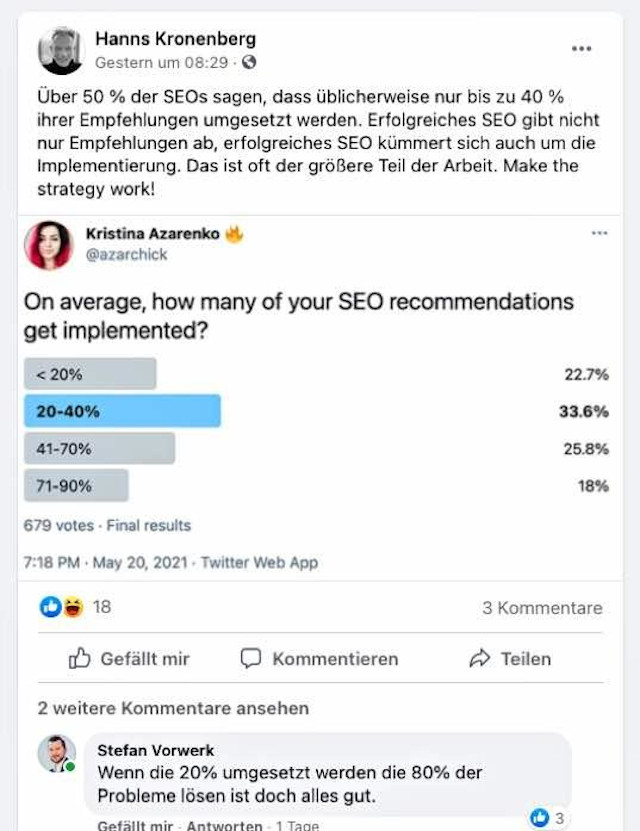Select the highlighted 20-40% poll bar
This screenshot has height=831, width=640.
click(x=122, y=411)
